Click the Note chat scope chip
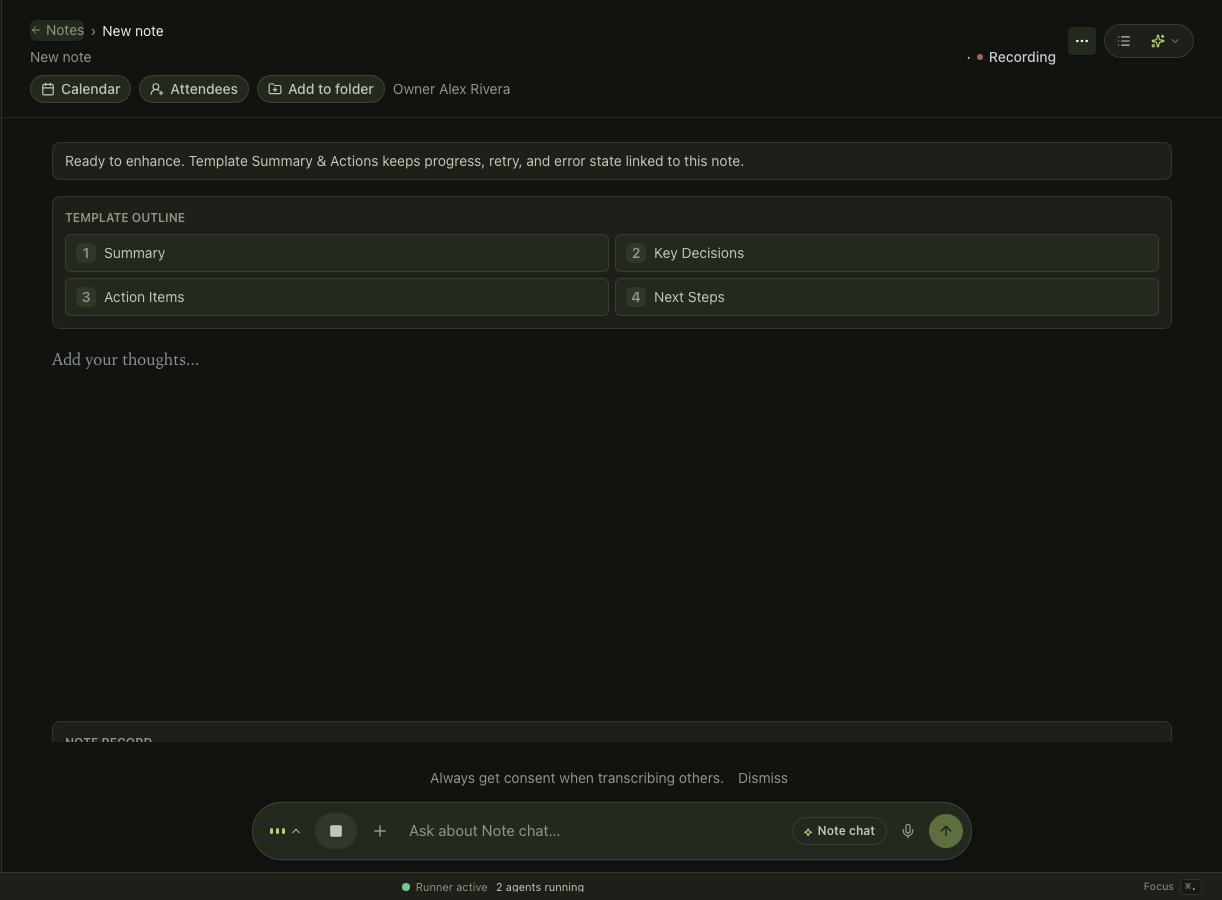 coord(839,831)
